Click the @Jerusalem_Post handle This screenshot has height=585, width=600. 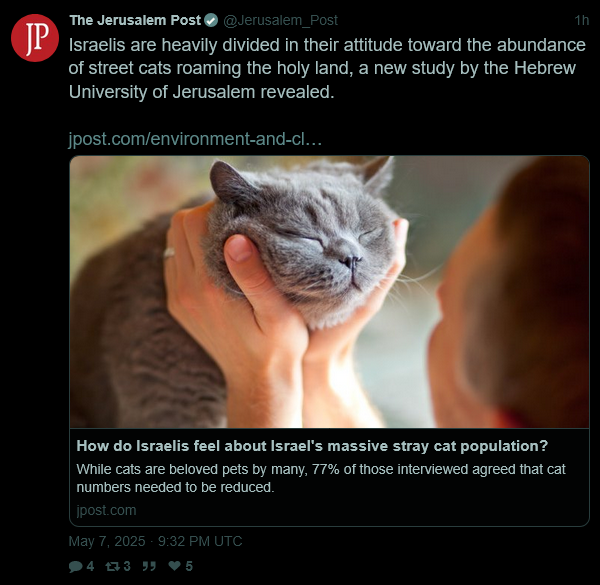tap(280, 20)
